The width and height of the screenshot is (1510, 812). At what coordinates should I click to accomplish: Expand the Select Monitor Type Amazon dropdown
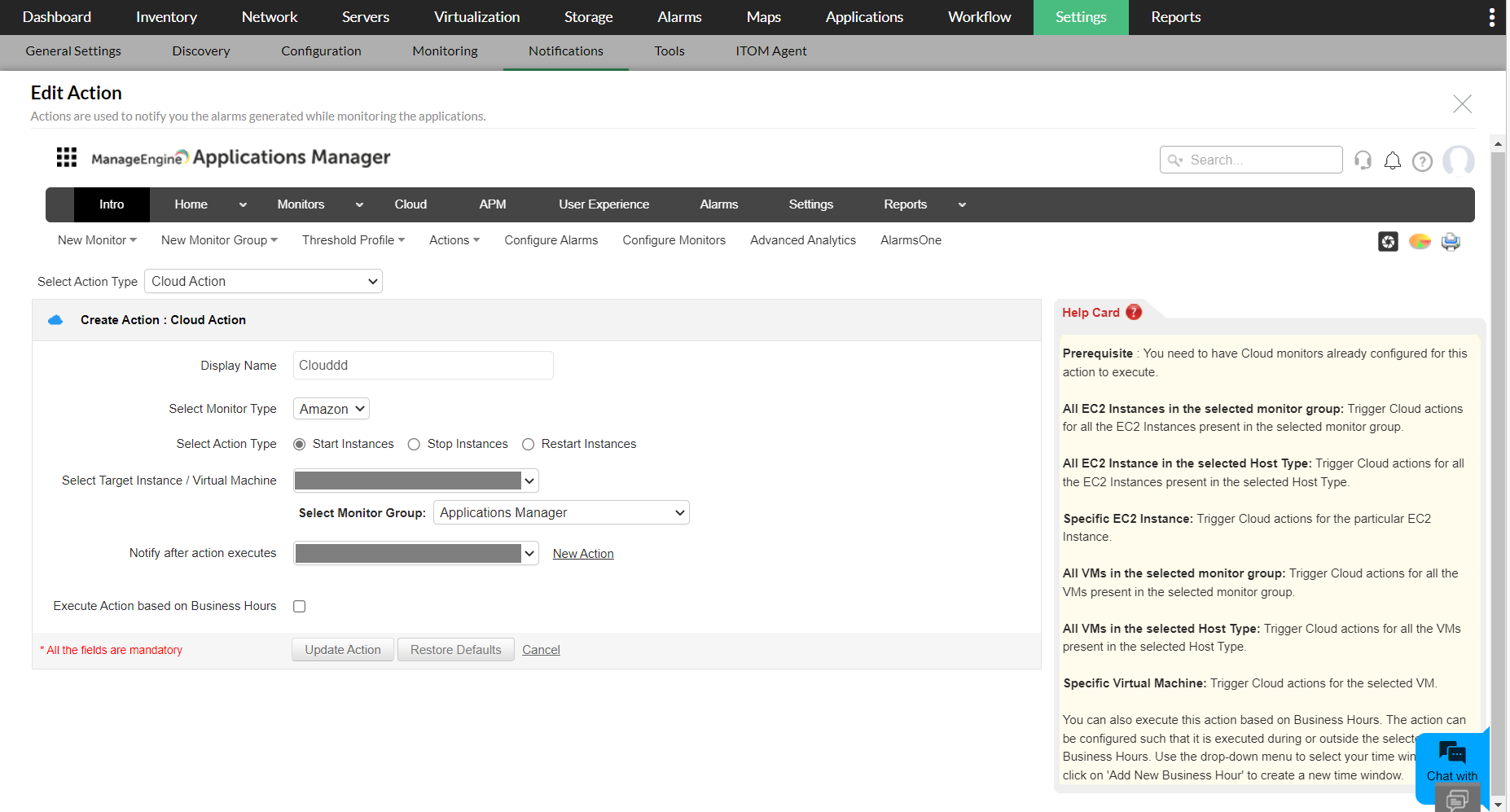tap(331, 408)
